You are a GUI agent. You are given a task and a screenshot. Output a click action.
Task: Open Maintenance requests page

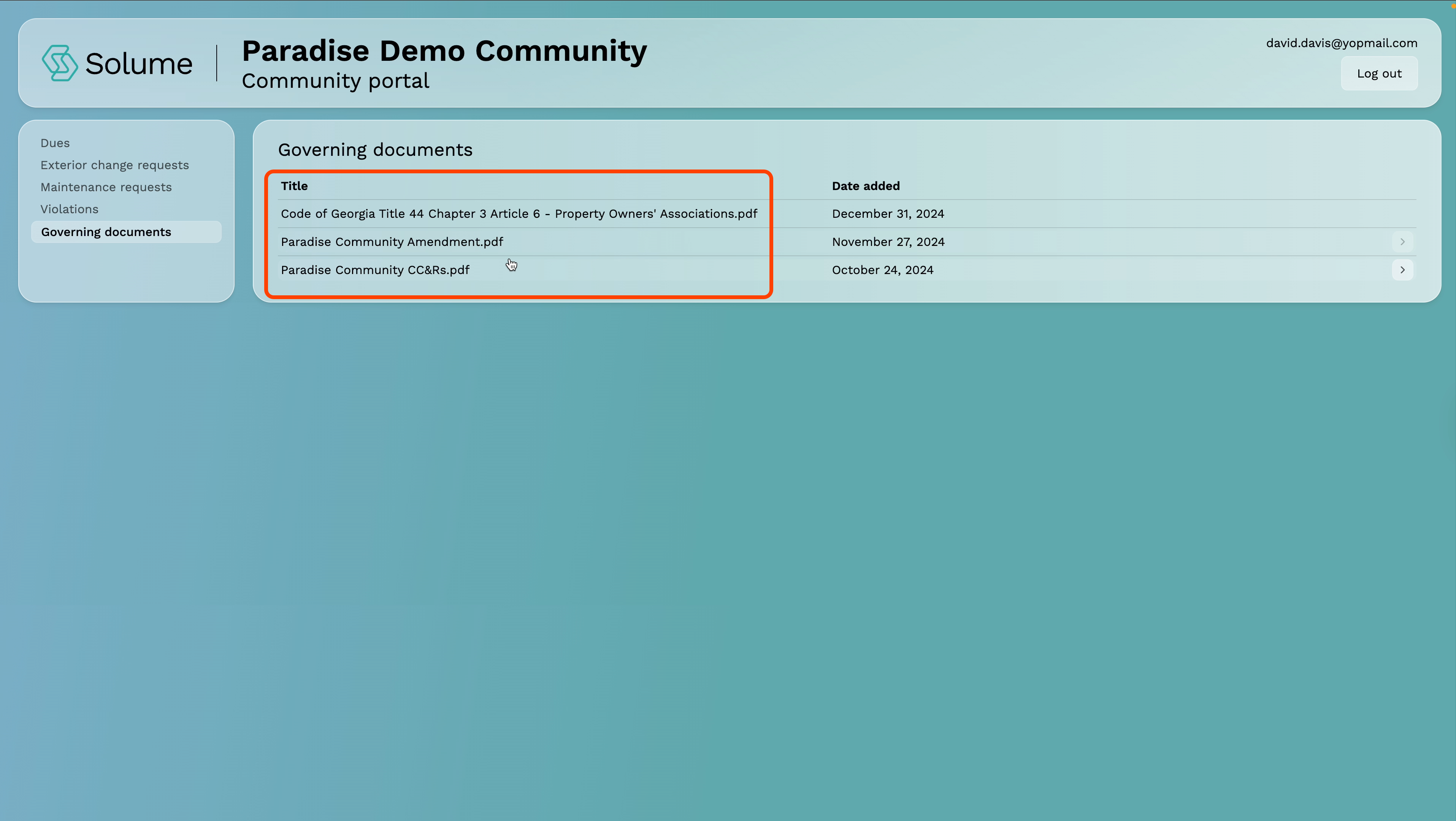coord(106,187)
